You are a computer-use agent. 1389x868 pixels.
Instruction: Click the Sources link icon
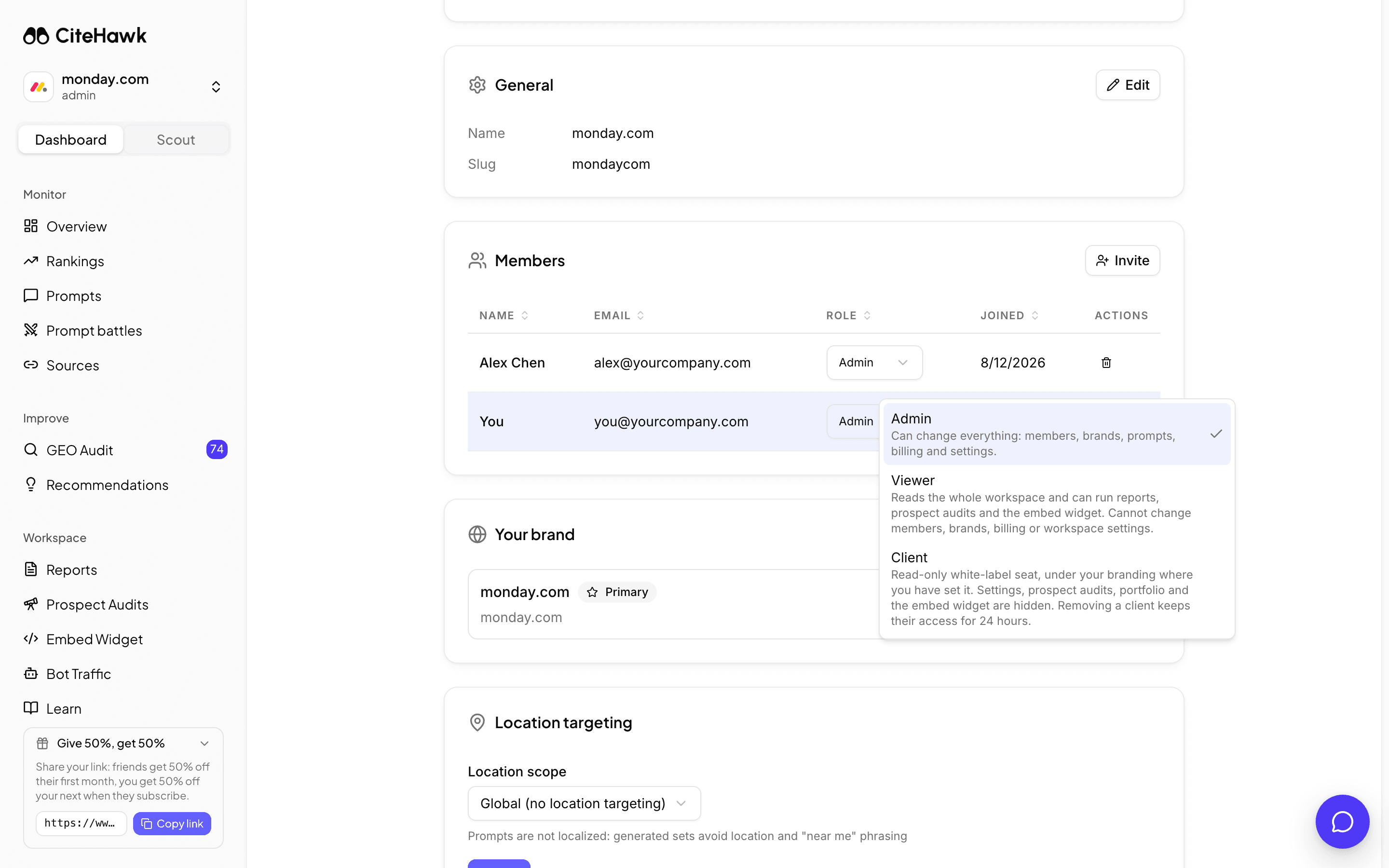click(31, 365)
